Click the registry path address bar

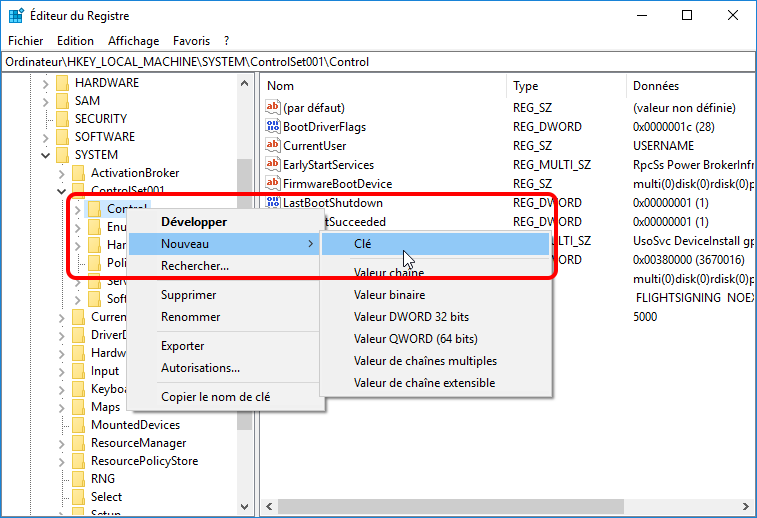tap(378, 62)
